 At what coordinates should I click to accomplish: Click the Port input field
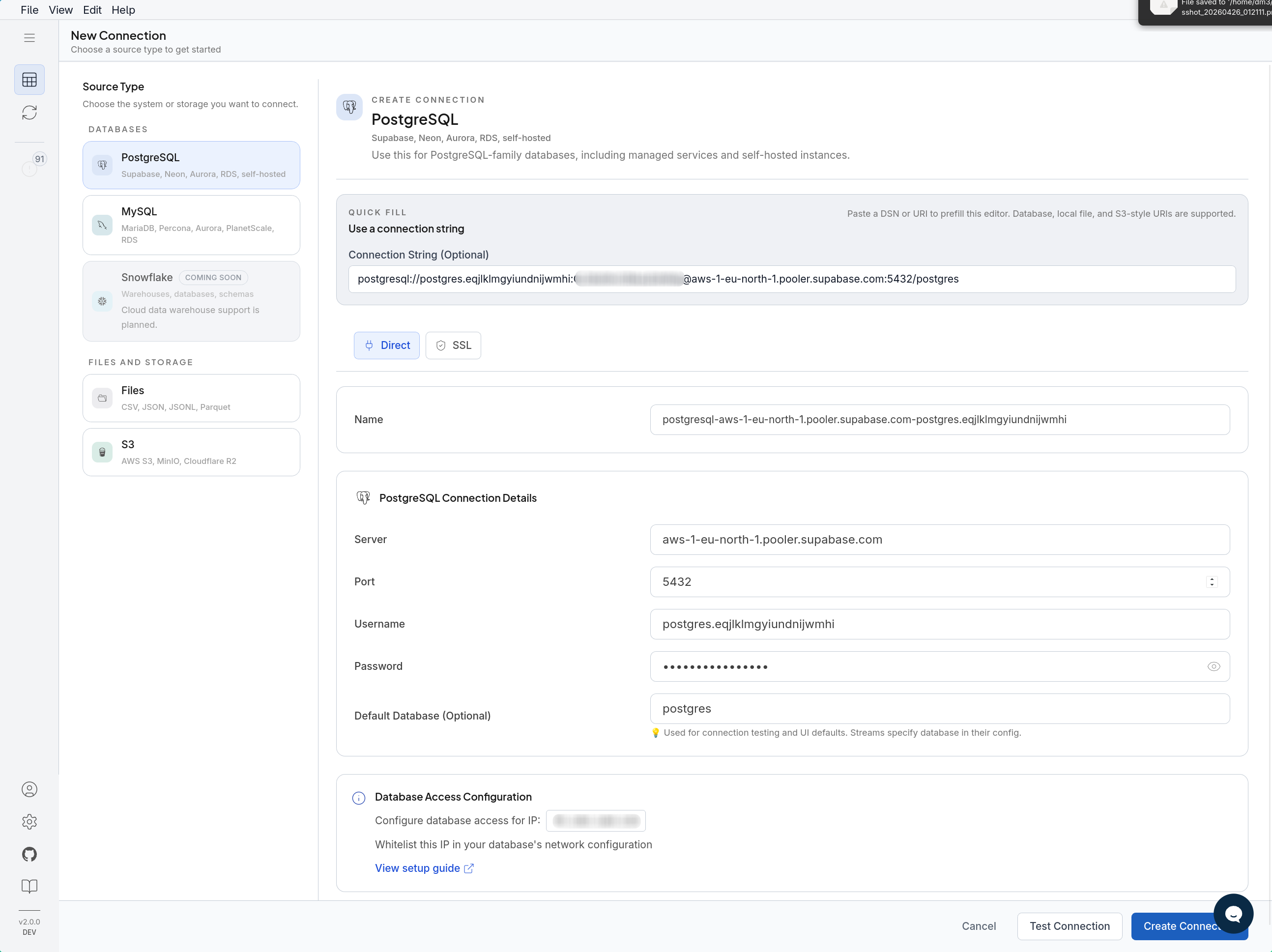[x=940, y=582]
